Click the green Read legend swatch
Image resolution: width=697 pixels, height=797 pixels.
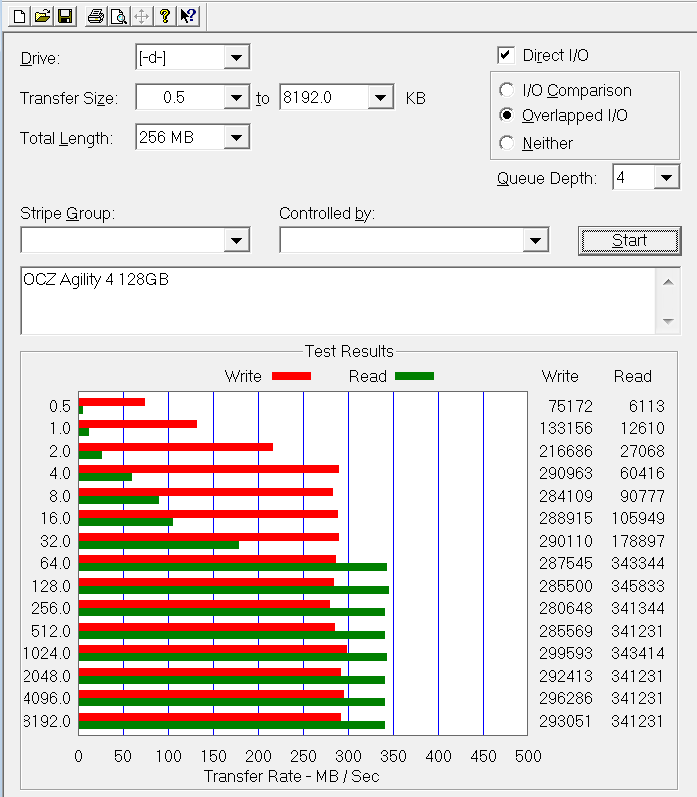click(x=414, y=376)
